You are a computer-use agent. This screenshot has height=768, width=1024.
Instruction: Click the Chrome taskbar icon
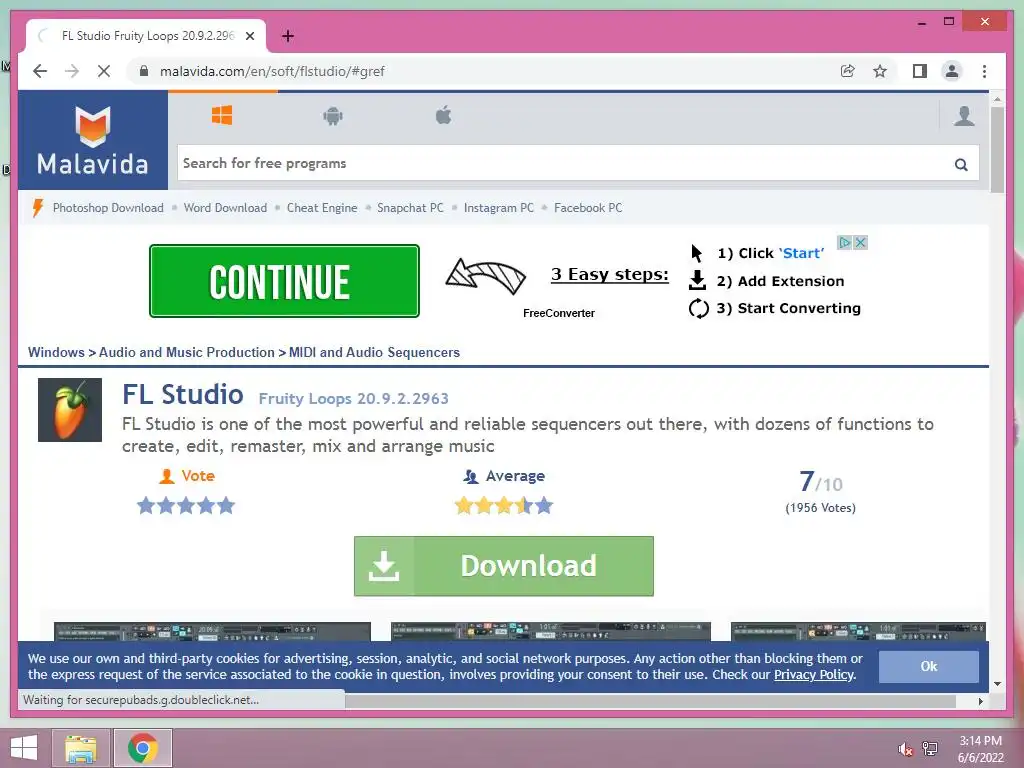coord(143,748)
